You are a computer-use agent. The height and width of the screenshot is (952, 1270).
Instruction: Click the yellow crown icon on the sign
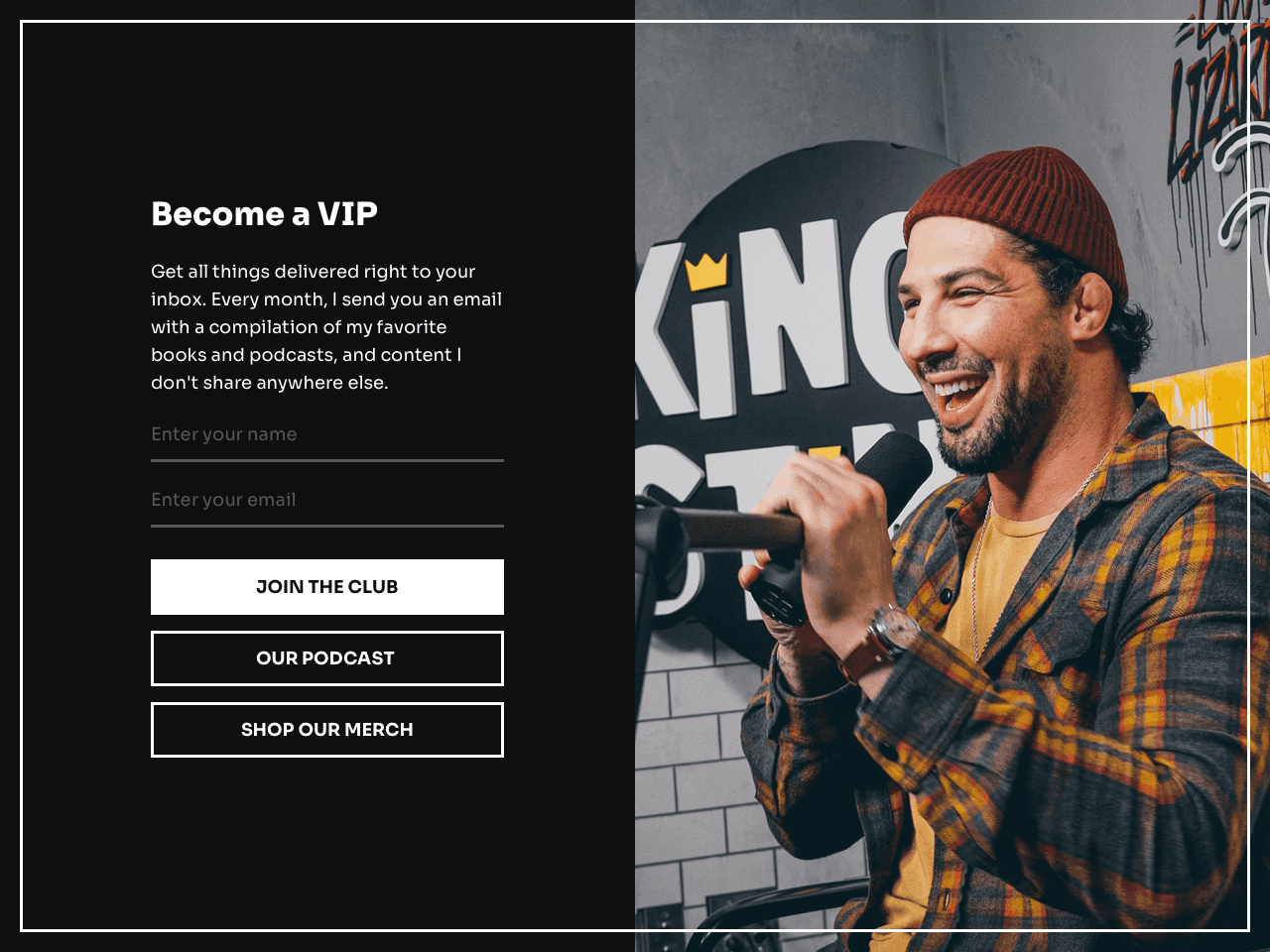pyautogui.click(x=706, y=271)
